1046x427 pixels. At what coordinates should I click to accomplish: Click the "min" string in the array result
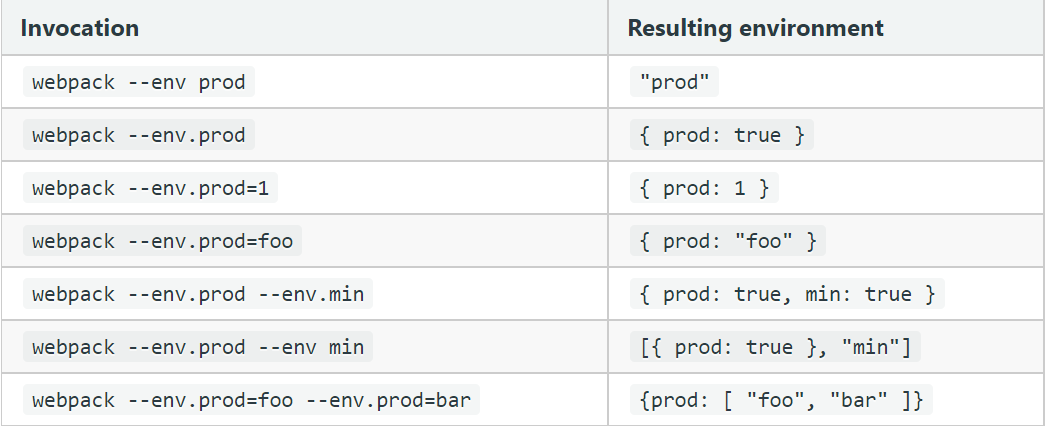coord(875,347)
